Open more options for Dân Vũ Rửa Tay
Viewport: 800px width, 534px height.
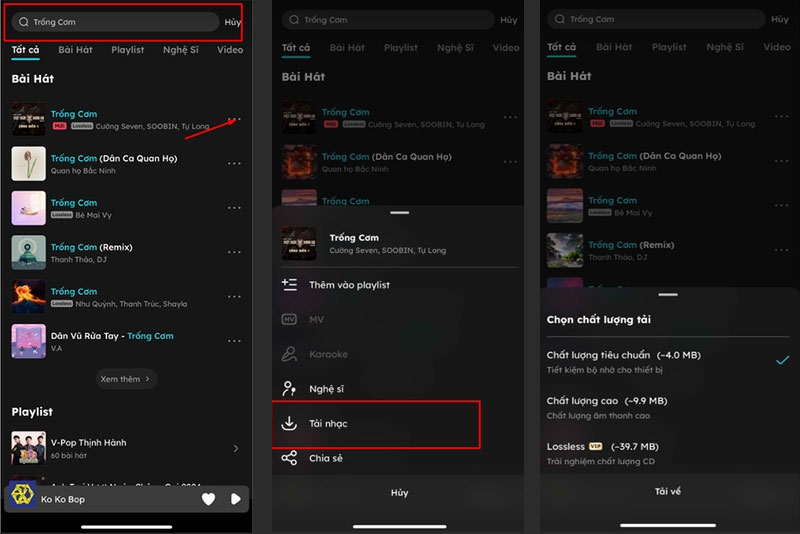coord(234,341)
